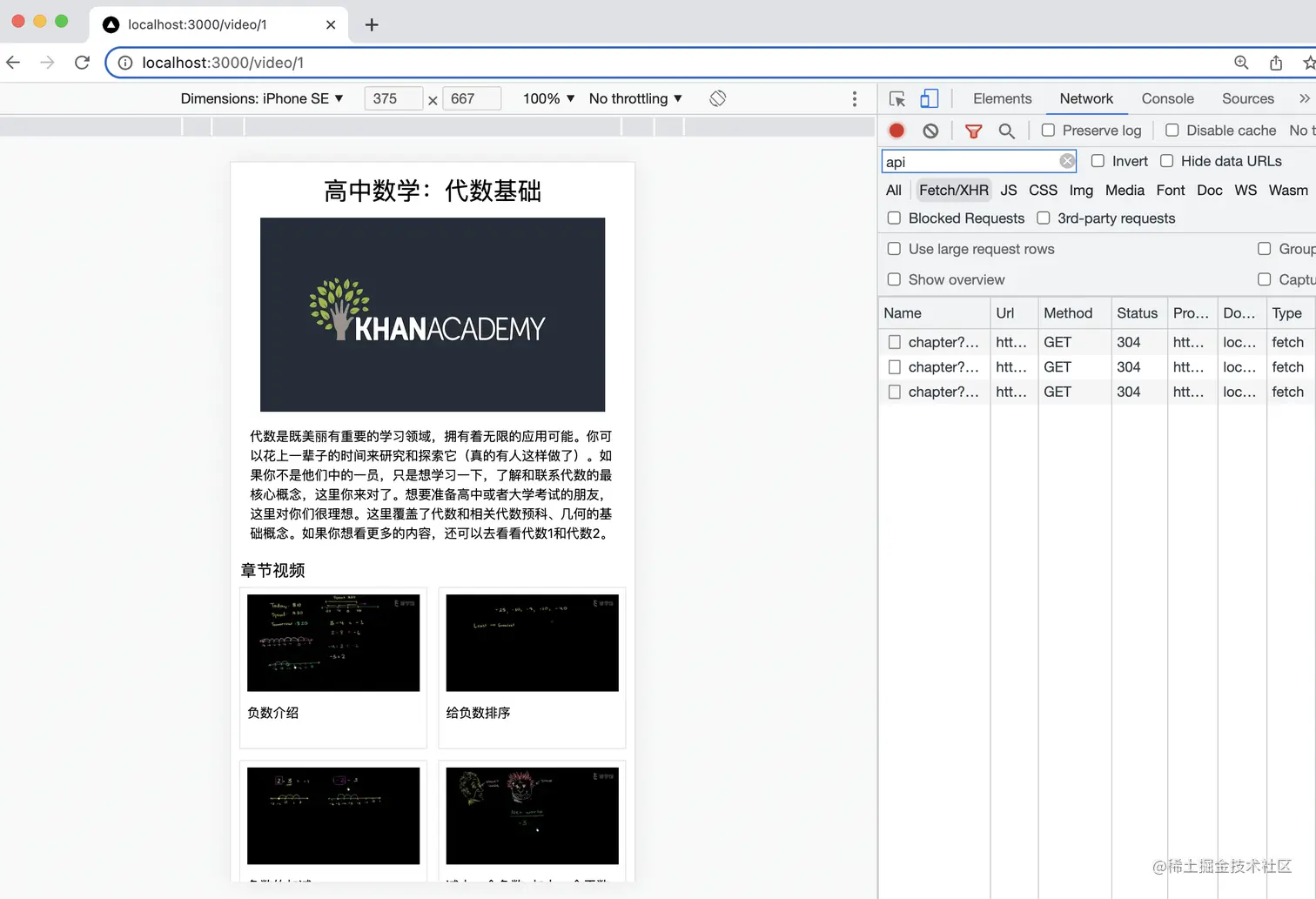Open device toolbar more options menu

coord(855,98)
